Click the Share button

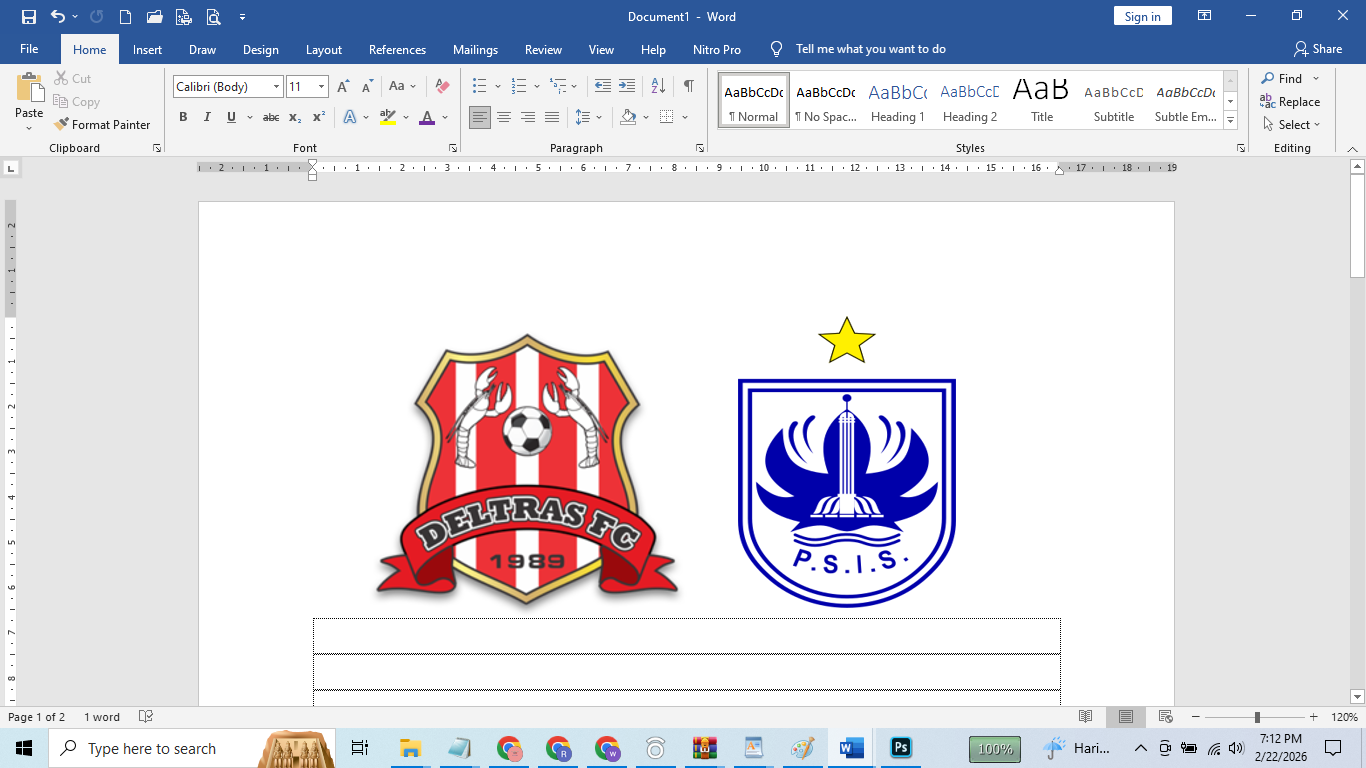(x=1317, y=49)
